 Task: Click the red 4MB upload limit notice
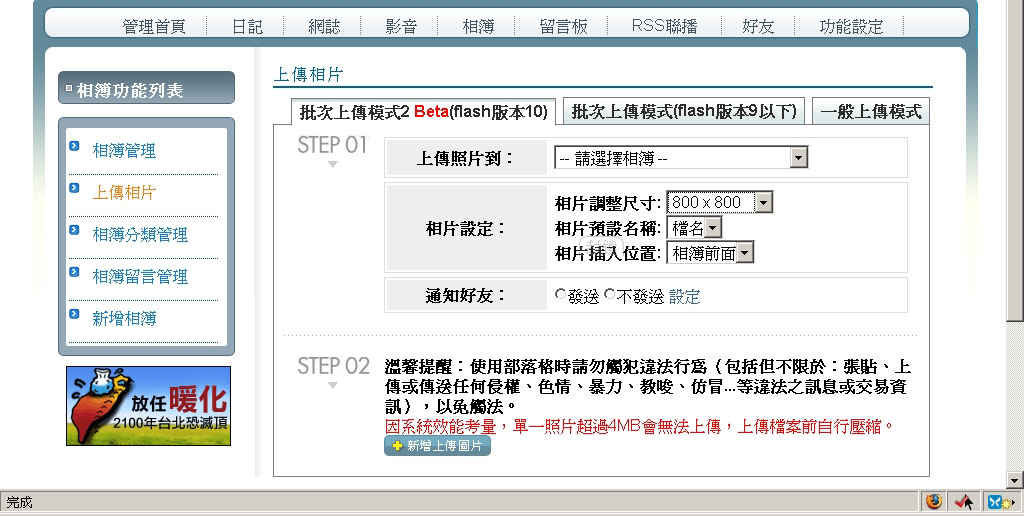pos(639,427)
